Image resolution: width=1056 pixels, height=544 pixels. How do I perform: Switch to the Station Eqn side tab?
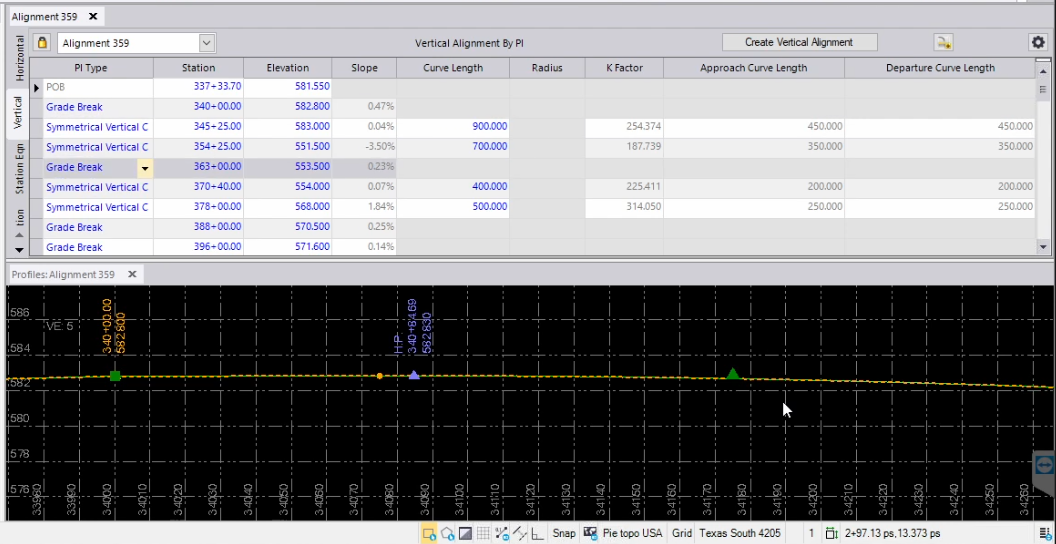18,167
